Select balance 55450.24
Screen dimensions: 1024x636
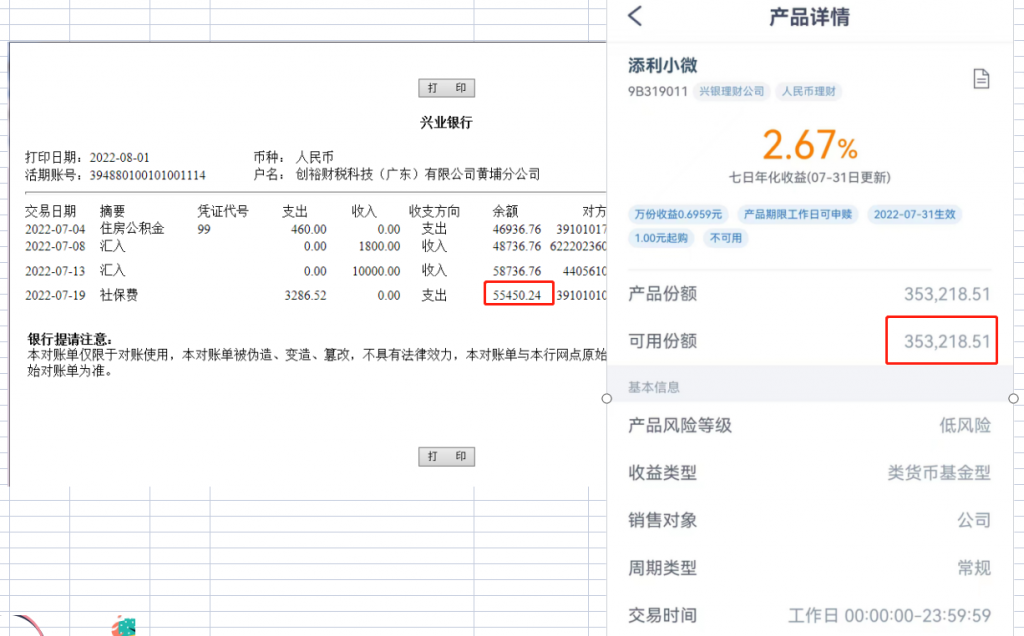point(517,295)
